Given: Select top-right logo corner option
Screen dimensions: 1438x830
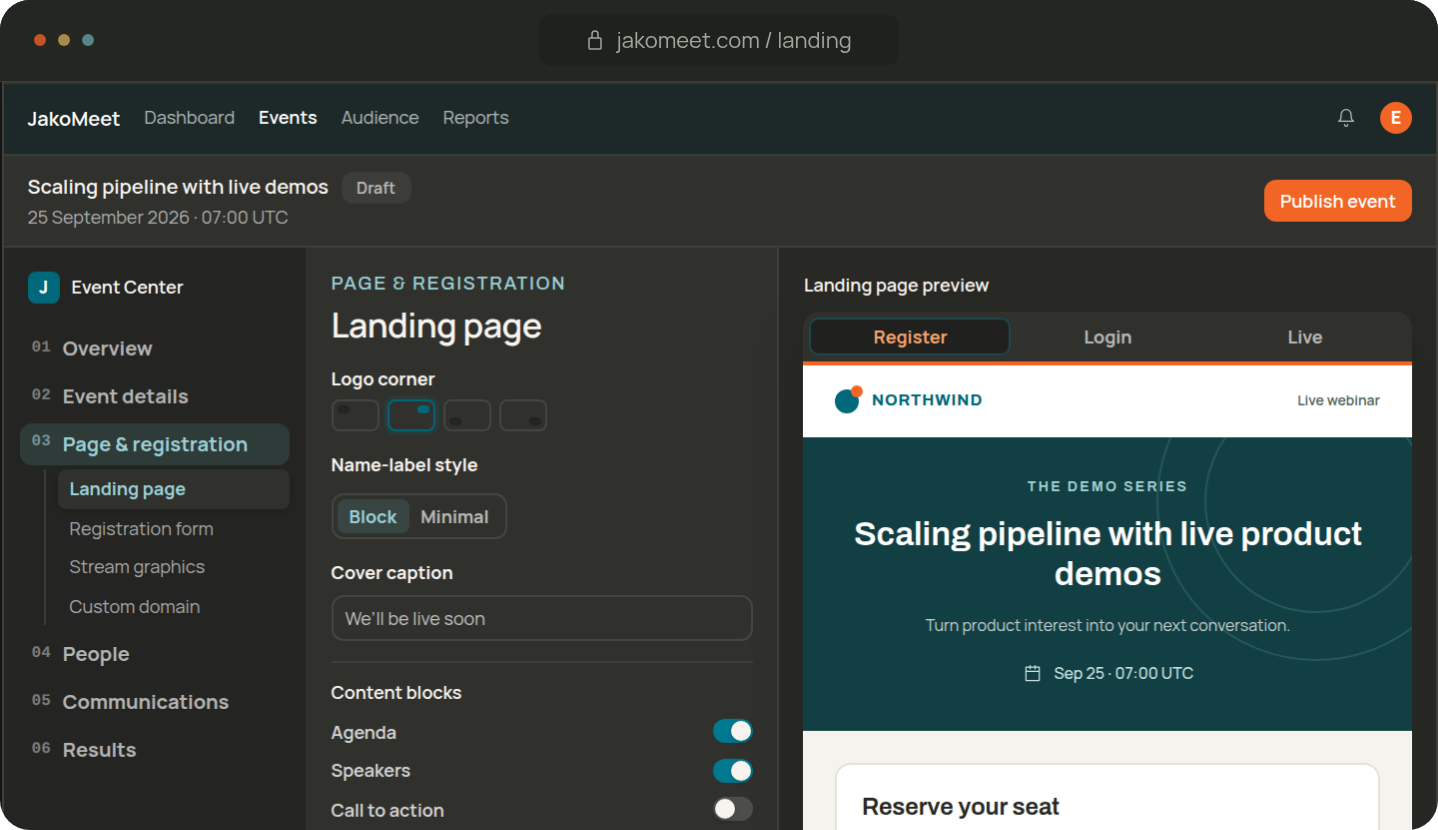Looking at the screenshot, I should (411, 415).
